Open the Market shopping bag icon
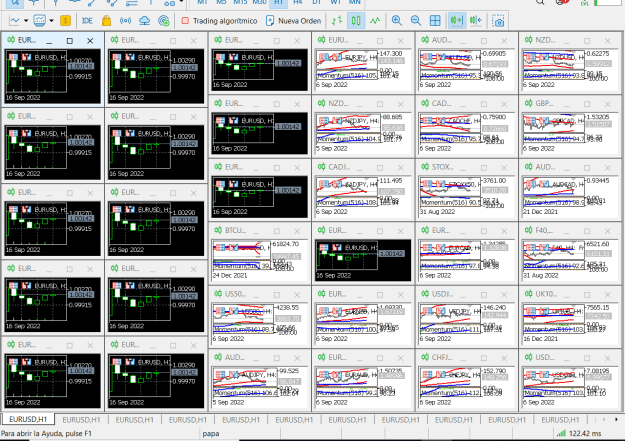The width and height of the screenshot is (625, 441). (x=106, y=21)
